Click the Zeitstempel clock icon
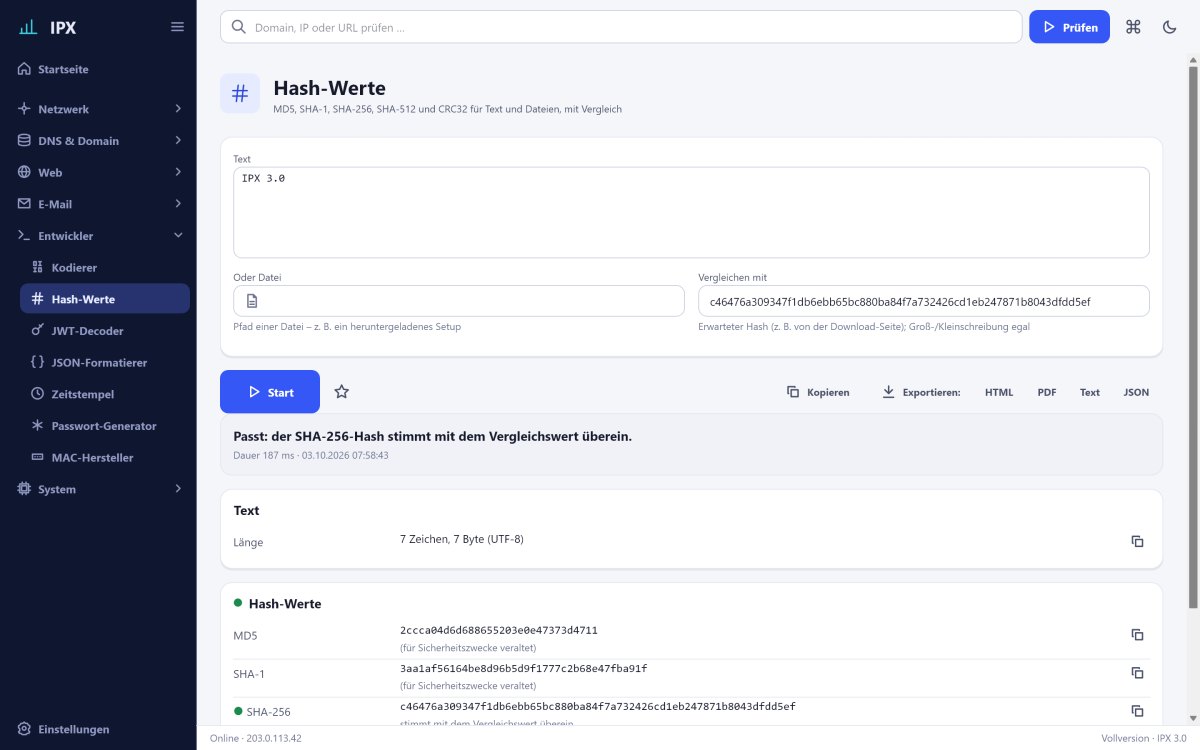1200x750 pixels. tap(38, 394)
